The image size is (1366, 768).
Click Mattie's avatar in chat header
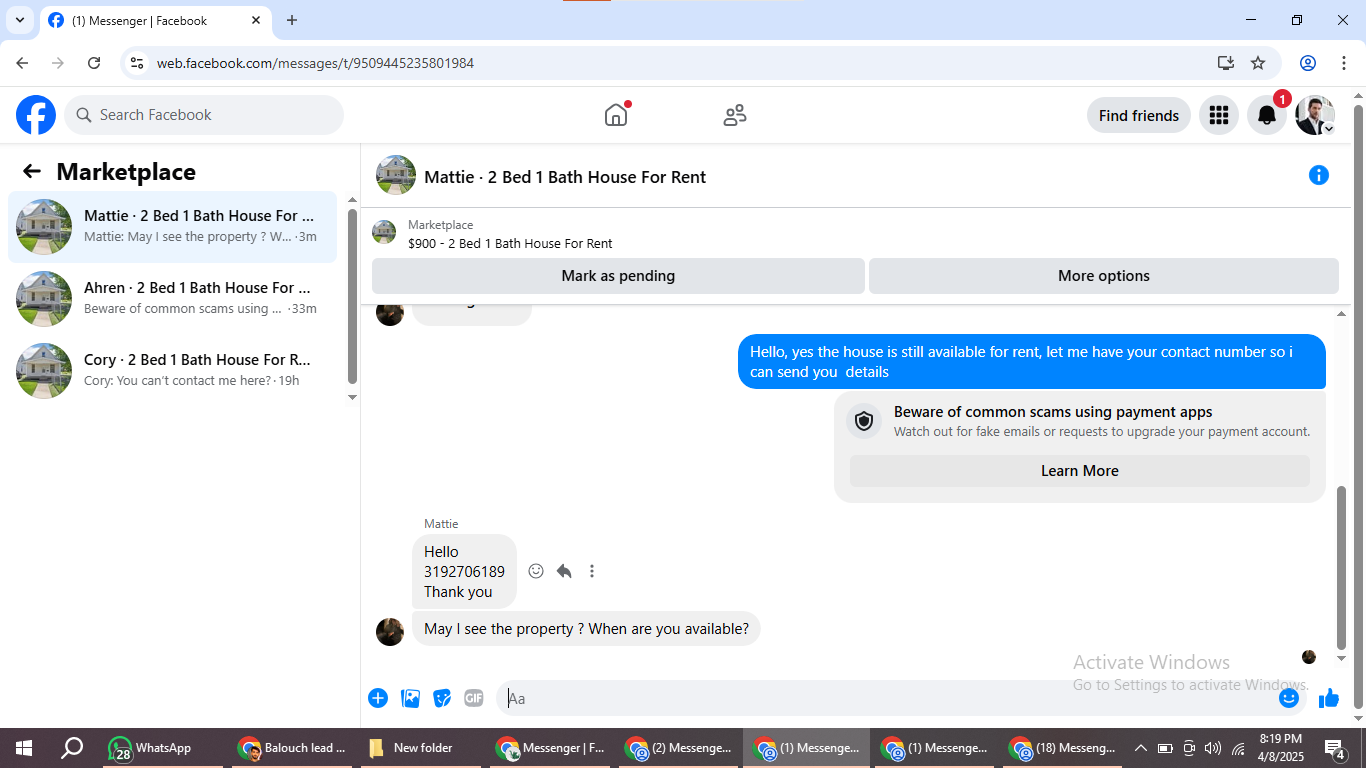(396, 175)
